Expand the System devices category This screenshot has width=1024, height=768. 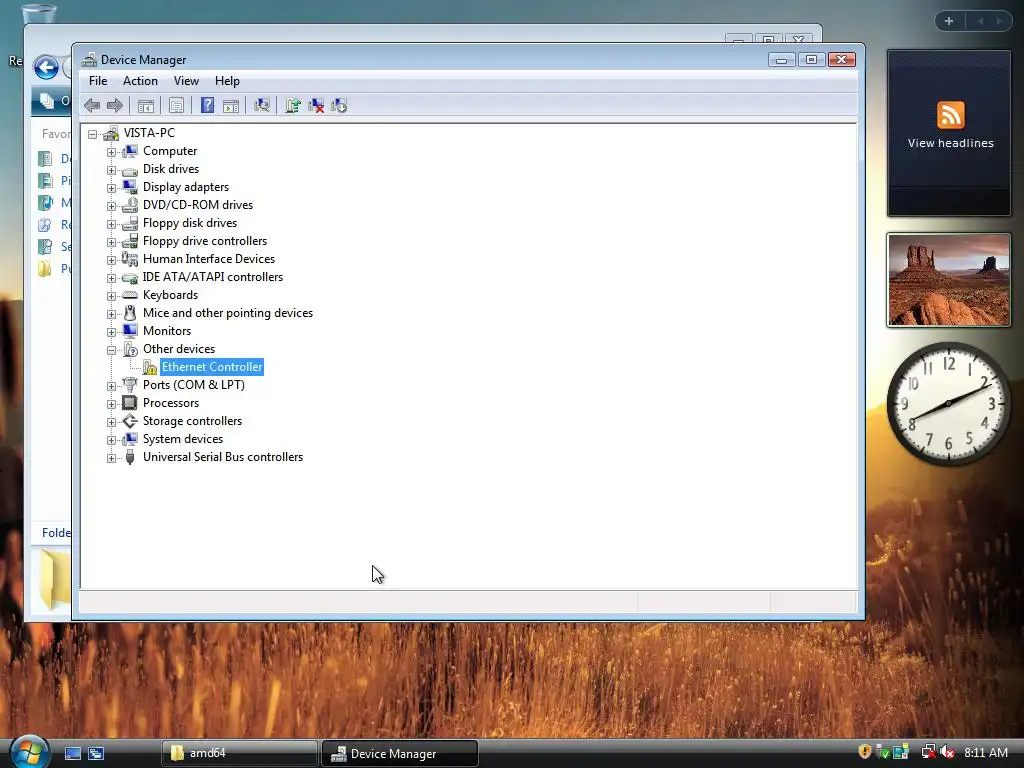[112, 440]
